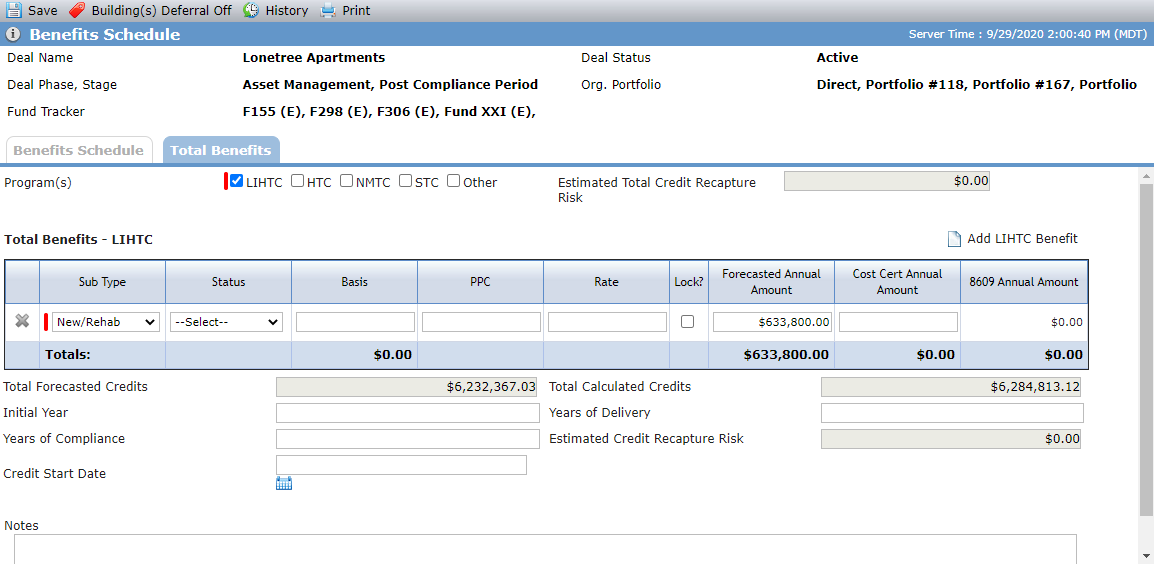Select the Total Benefits tab
This screenshot has height=564, width=1154.
[221, 150]
